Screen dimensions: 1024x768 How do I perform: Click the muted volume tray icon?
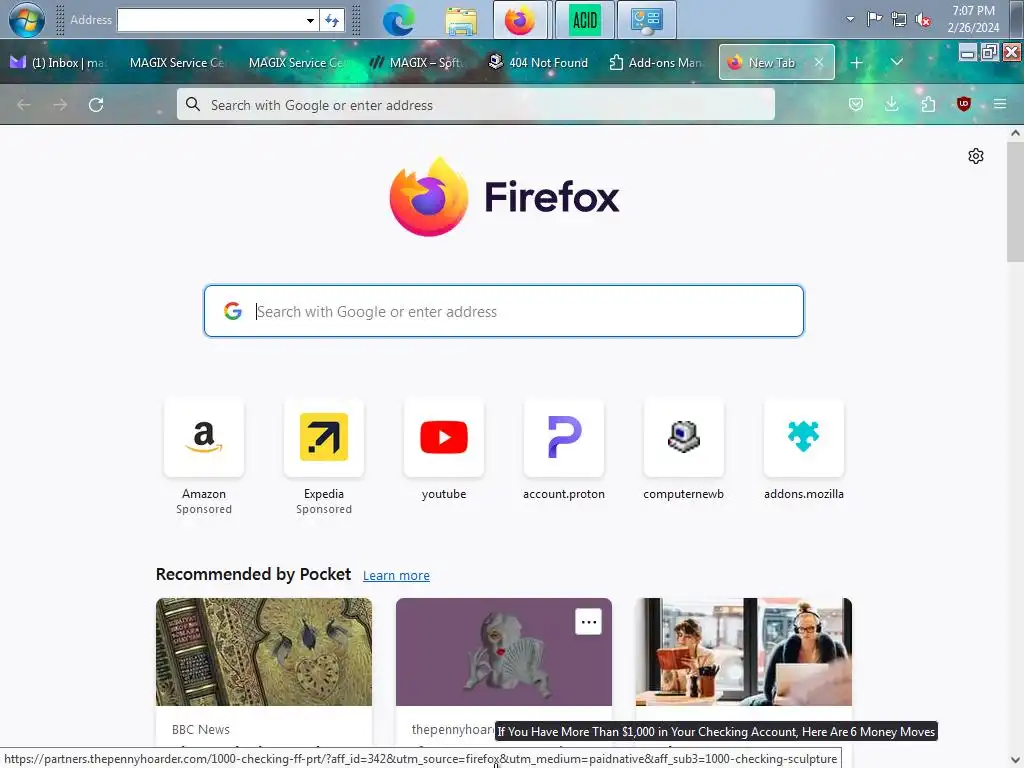923,20
